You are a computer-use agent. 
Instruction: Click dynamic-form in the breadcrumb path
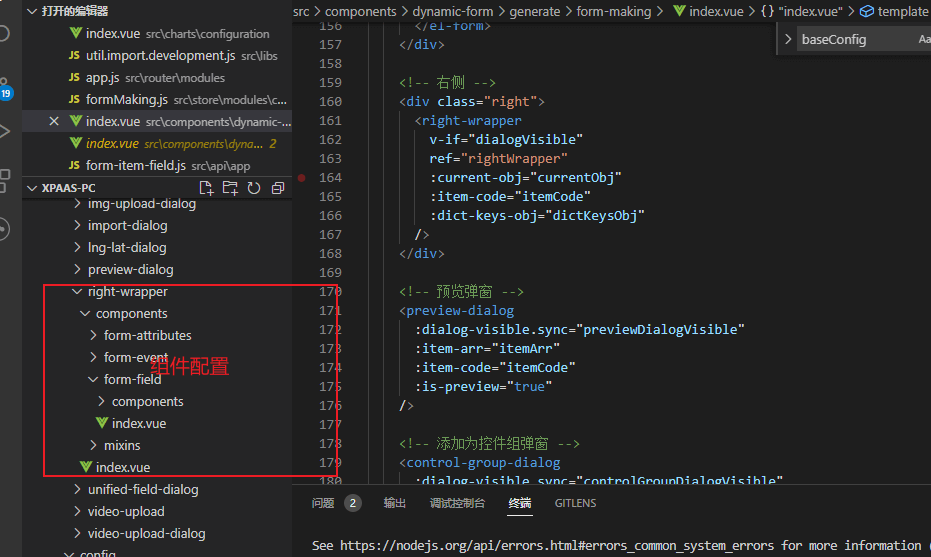(452, 11)
